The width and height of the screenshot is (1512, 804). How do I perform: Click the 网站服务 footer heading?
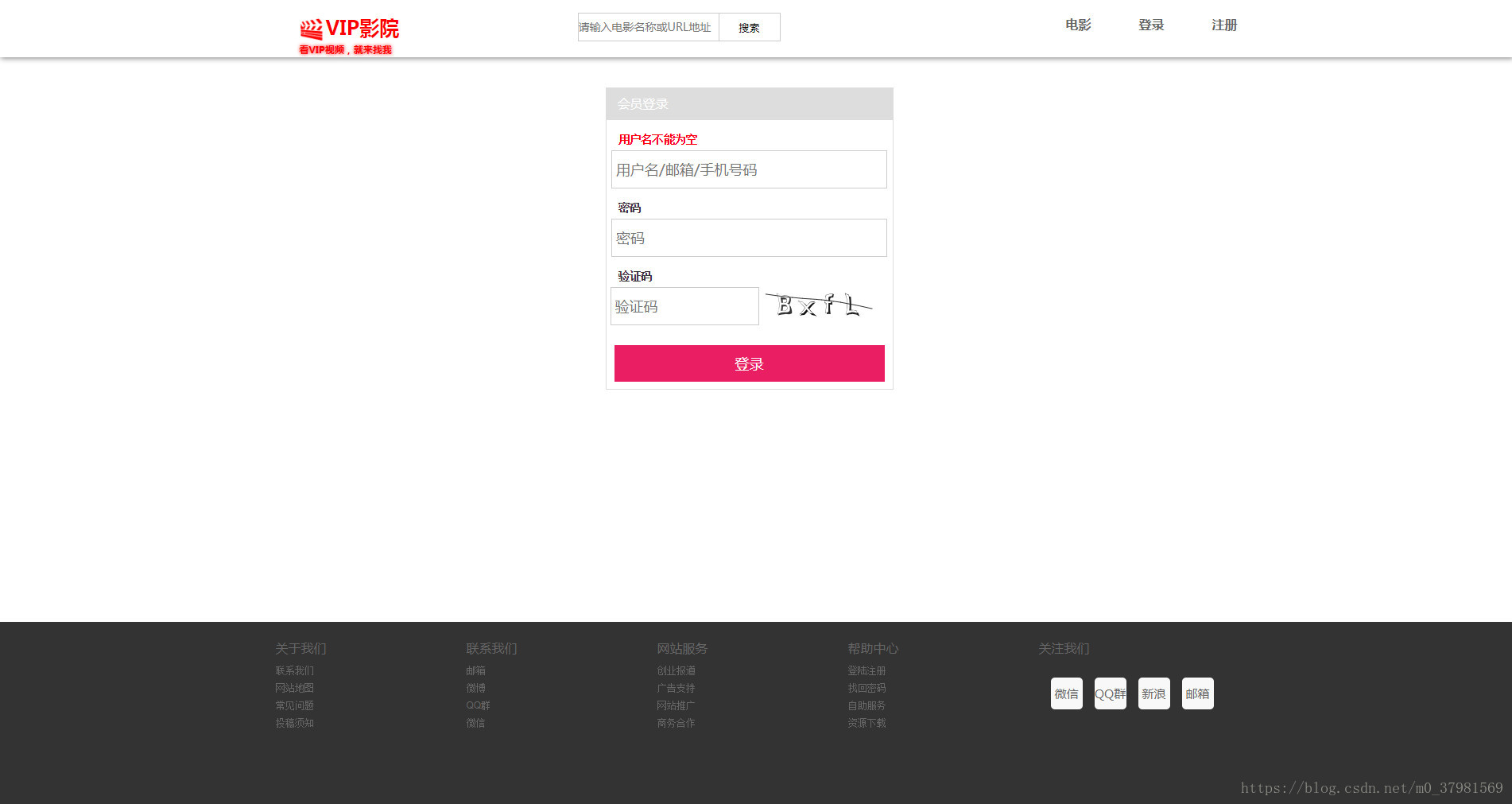(x=682, y=648)
